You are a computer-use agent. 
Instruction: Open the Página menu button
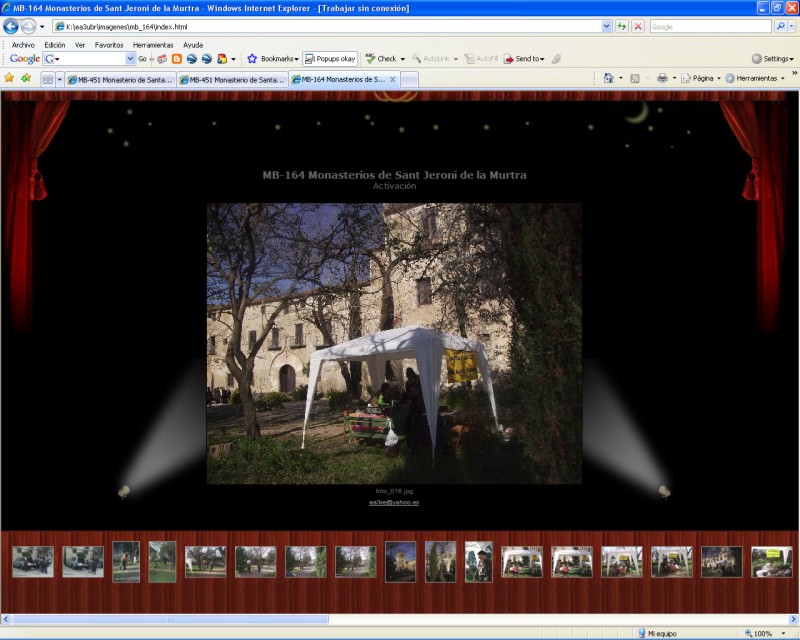(701, 78)
